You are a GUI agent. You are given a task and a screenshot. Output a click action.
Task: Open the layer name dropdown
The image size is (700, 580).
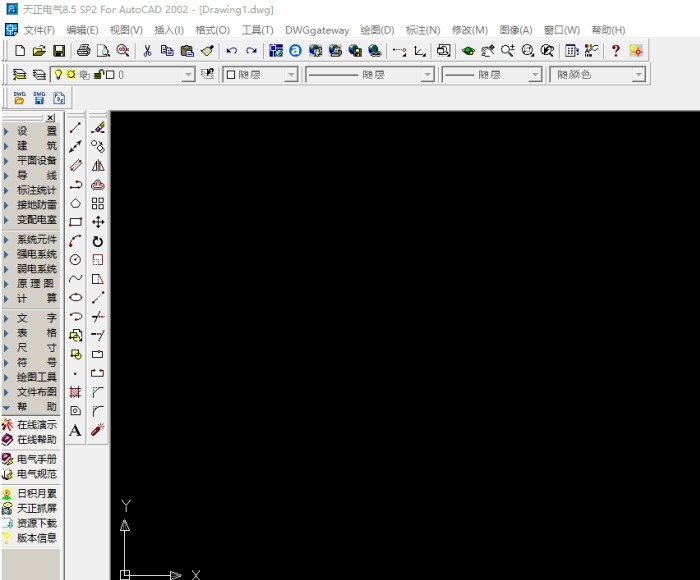click(189, 75)
